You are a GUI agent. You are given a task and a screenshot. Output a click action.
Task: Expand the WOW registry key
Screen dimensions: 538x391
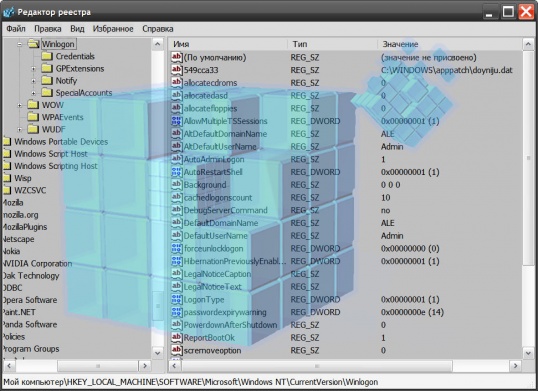pos(20,105)
